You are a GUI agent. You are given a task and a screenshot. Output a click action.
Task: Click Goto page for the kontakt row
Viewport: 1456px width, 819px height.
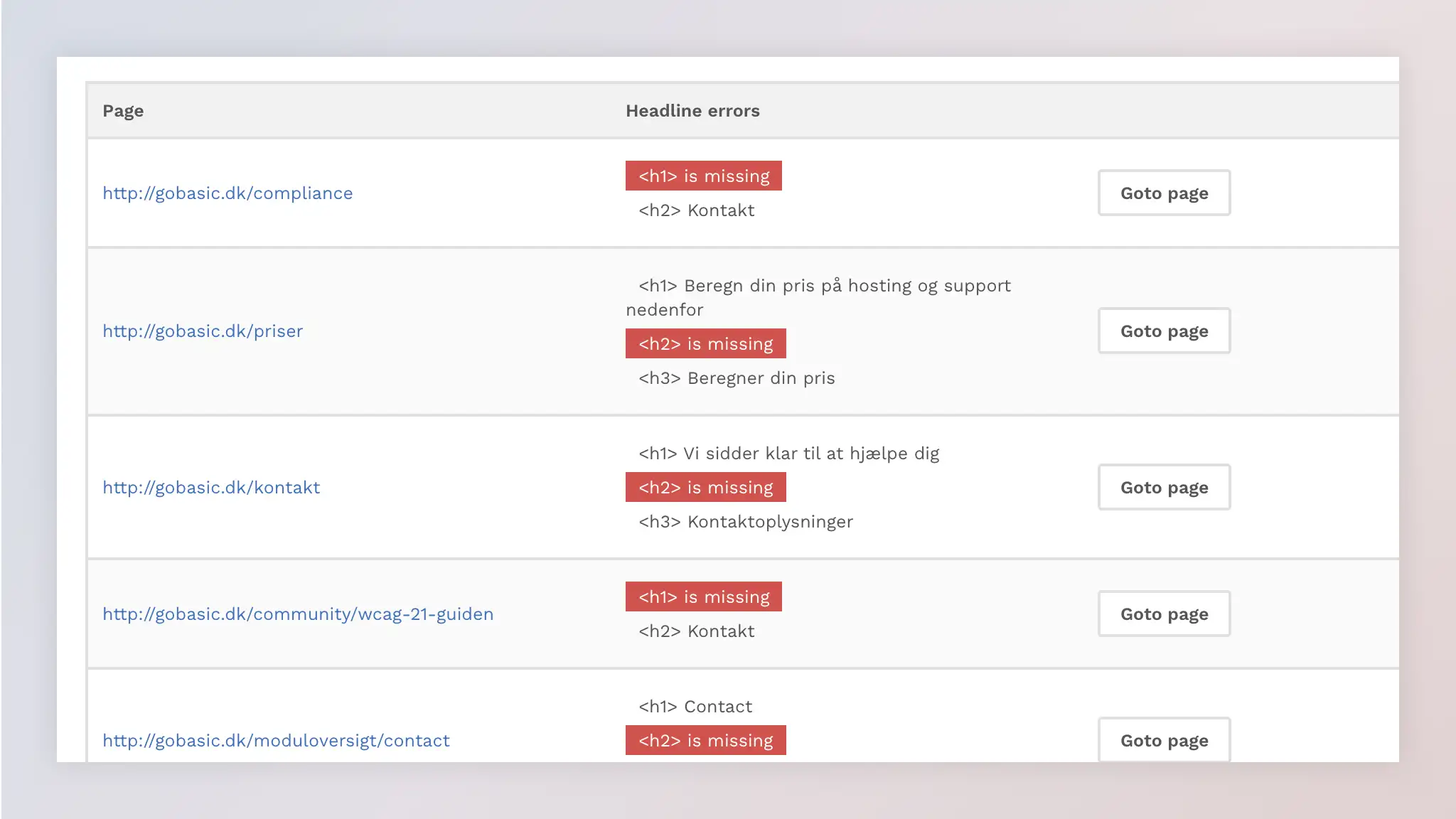(x=1164, y=487)
